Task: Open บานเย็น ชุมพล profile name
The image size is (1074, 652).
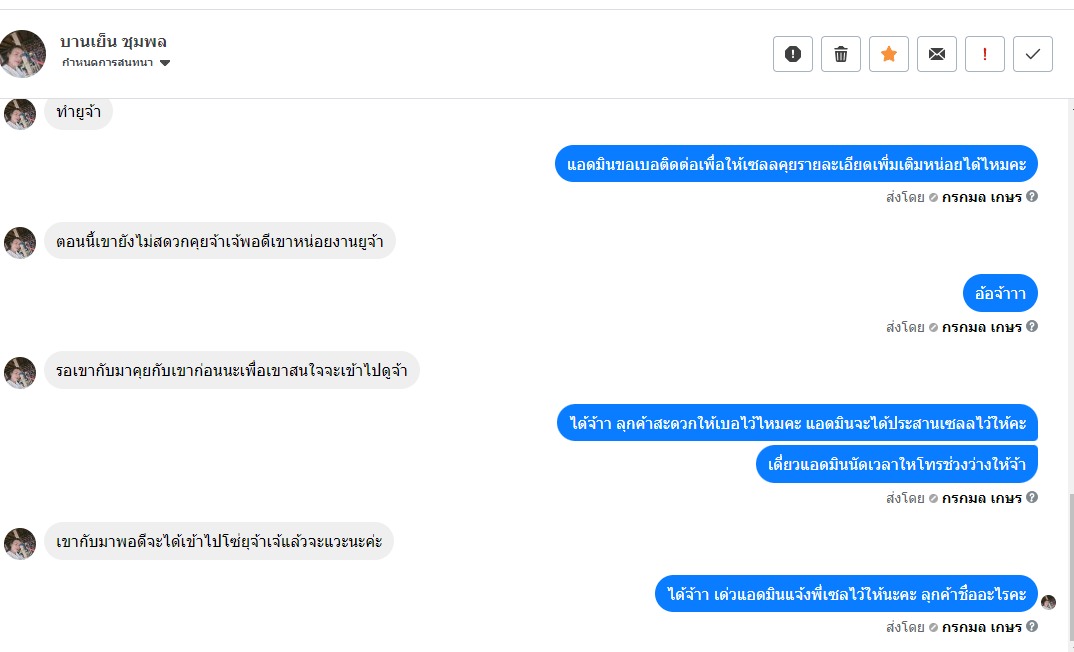Action: (x=113, y=42)
